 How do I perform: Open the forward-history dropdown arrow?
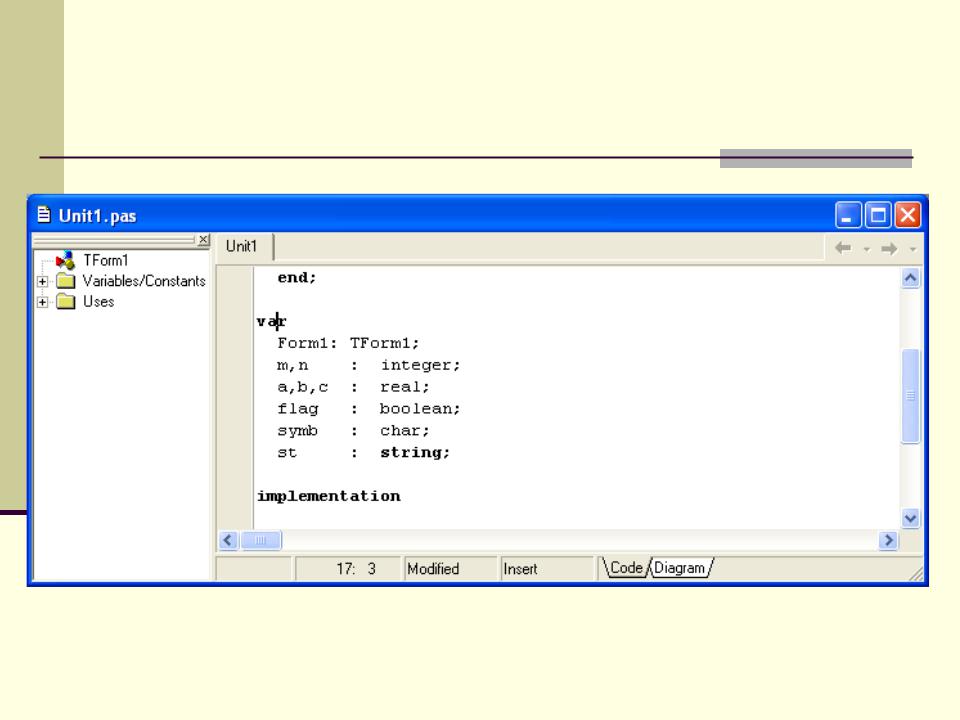913,249
